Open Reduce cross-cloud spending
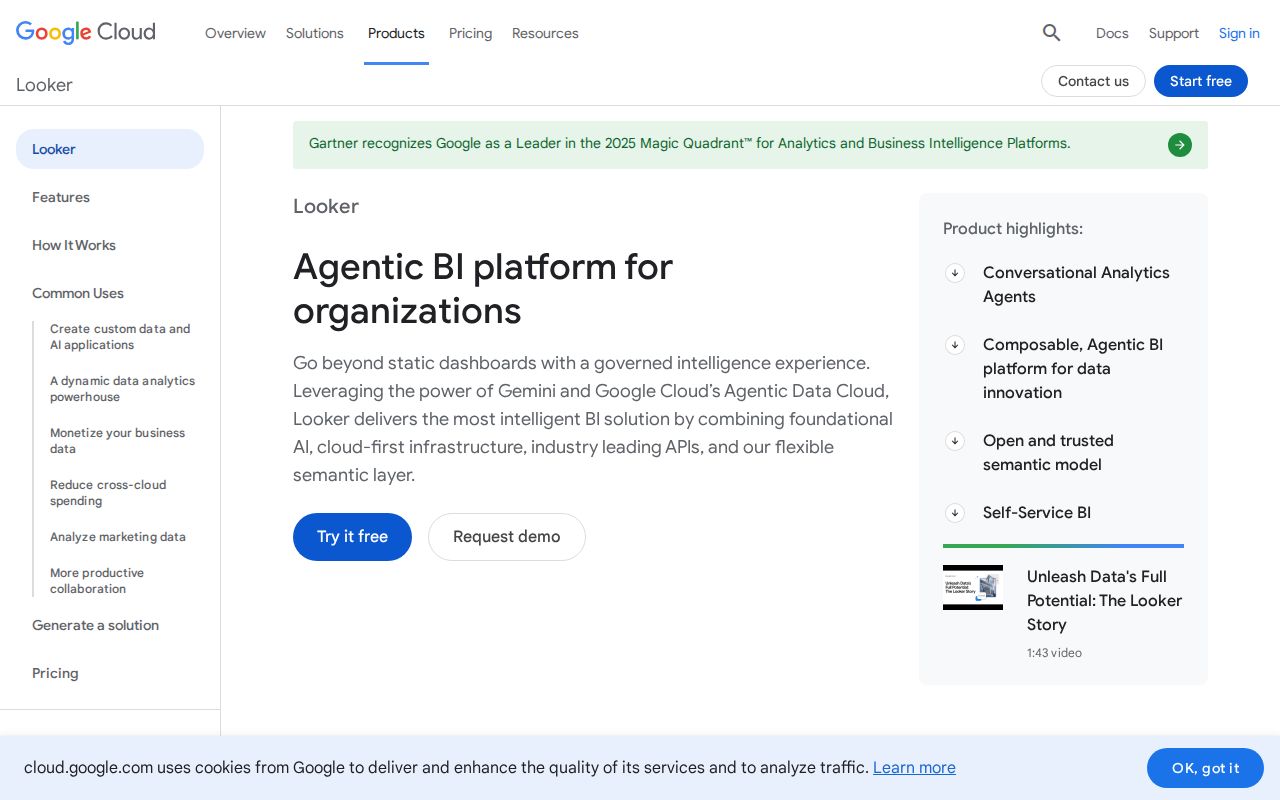The width and height of the screenshot is (1280, 800). (x=108, y=493)
